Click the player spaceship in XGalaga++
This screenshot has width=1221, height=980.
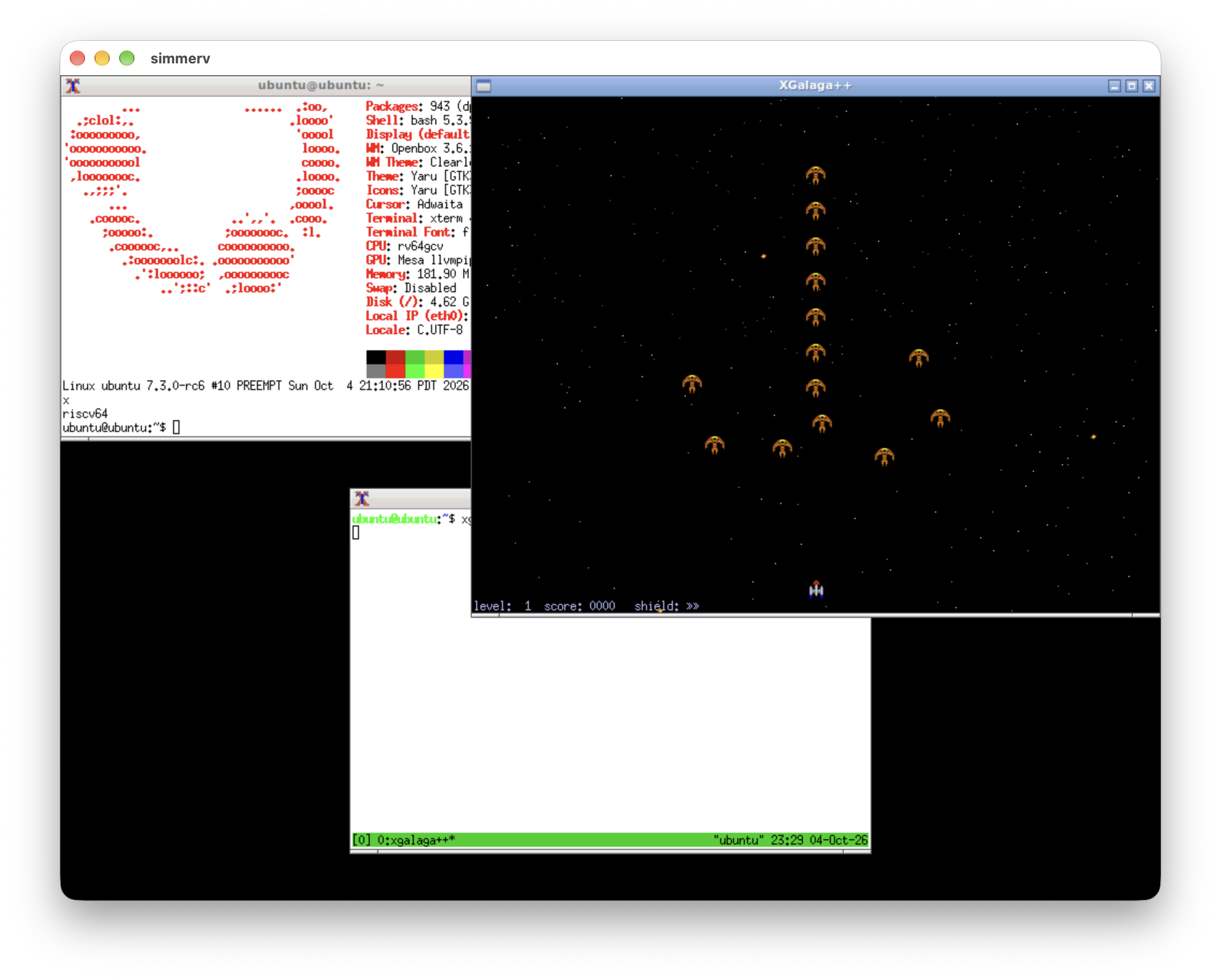(x=816, y=589)
